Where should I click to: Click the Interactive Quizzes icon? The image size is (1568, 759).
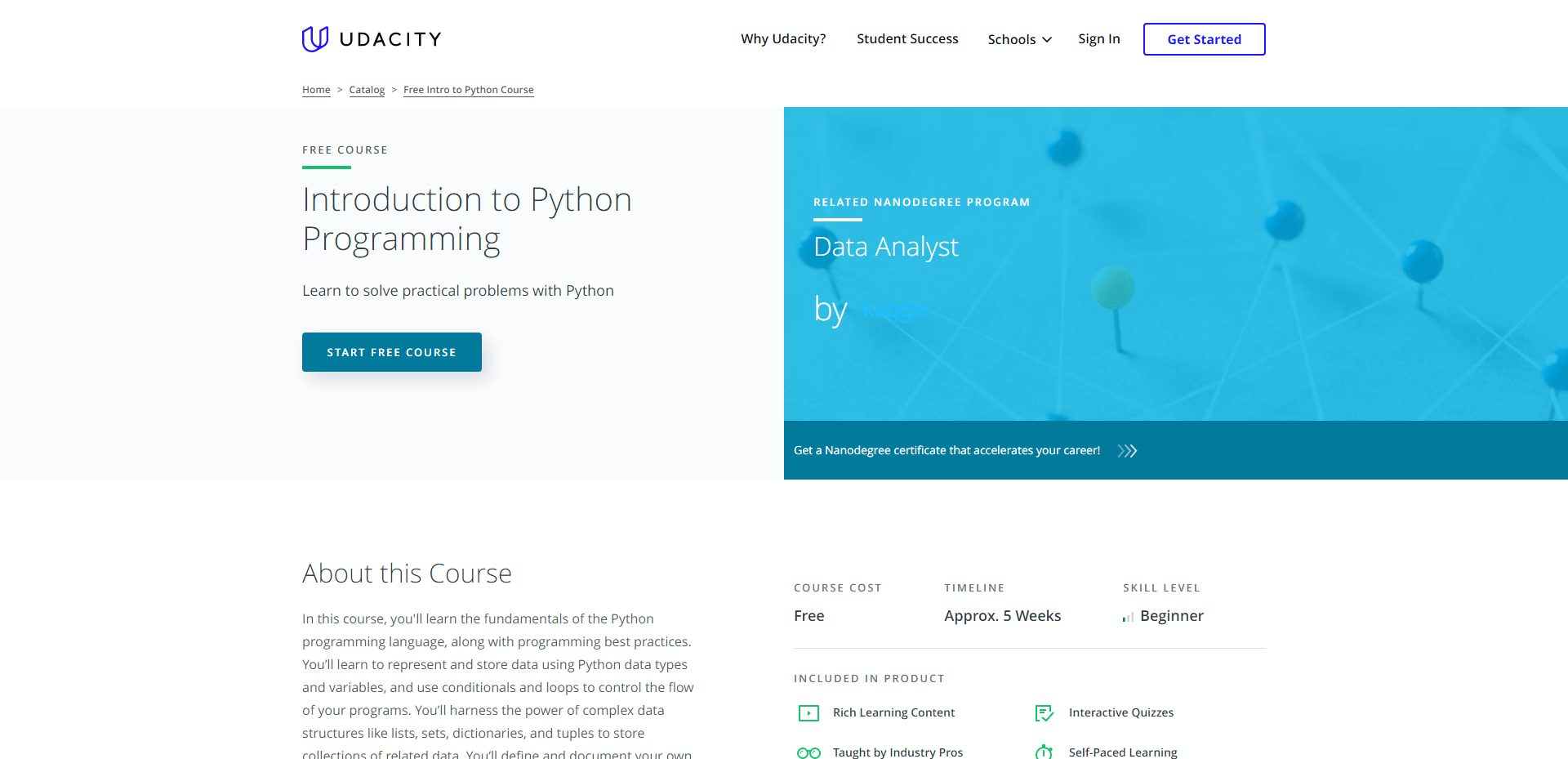[1043, 712]
